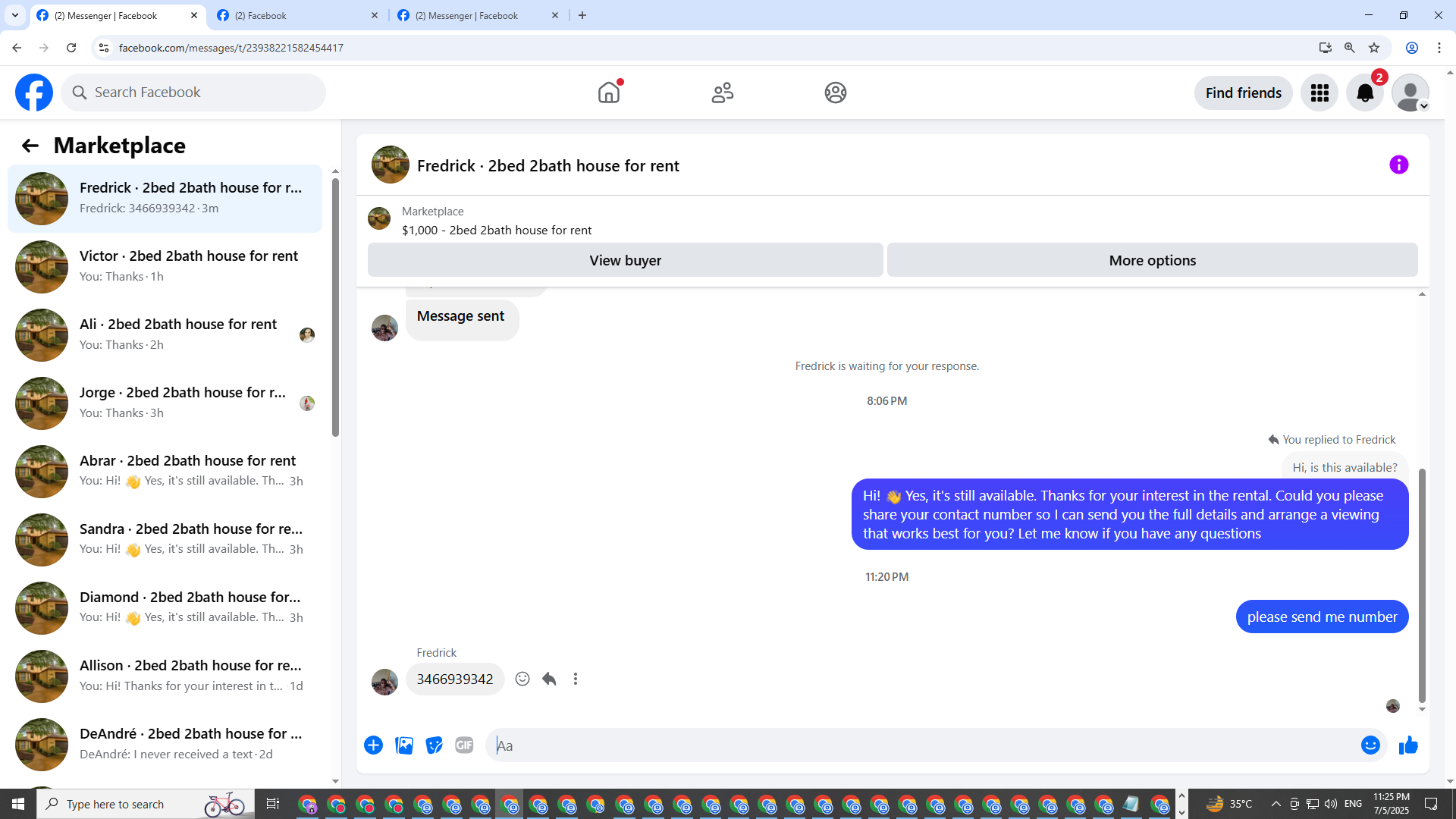The width and height of the screenshot is (1456, 819).
Task: Open the plus more-actions menu in composer
Action: tap(373, 745)
